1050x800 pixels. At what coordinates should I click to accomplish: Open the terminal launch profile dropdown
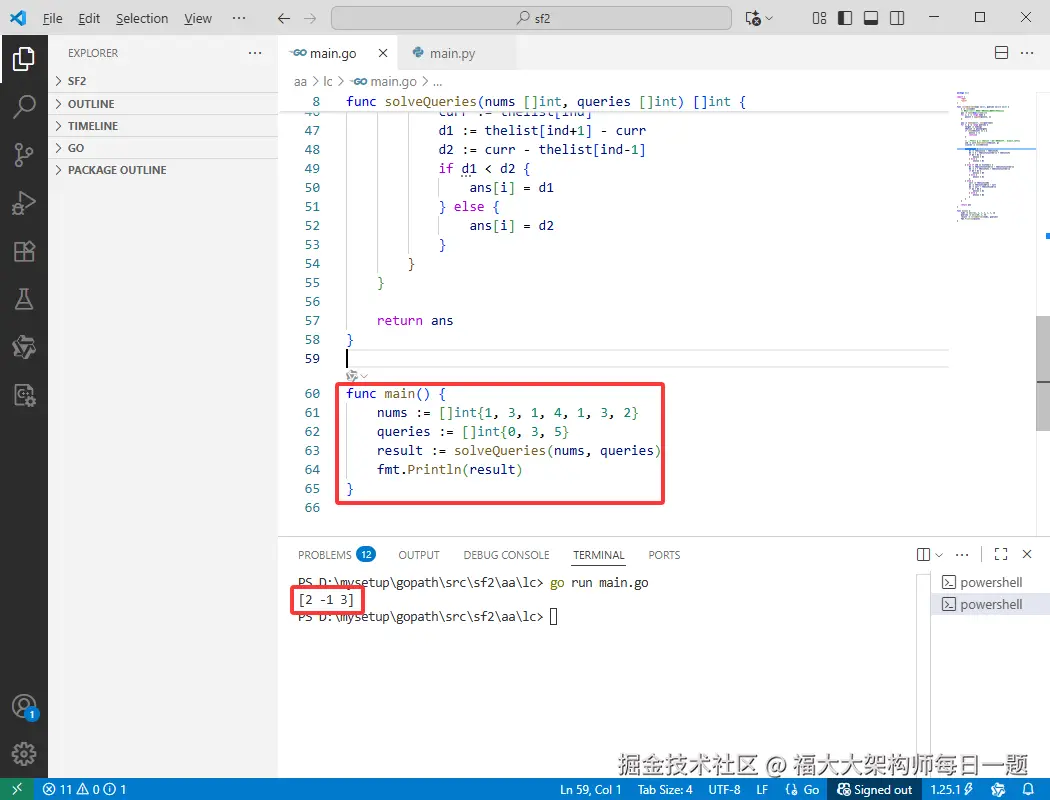click(939, 554)
